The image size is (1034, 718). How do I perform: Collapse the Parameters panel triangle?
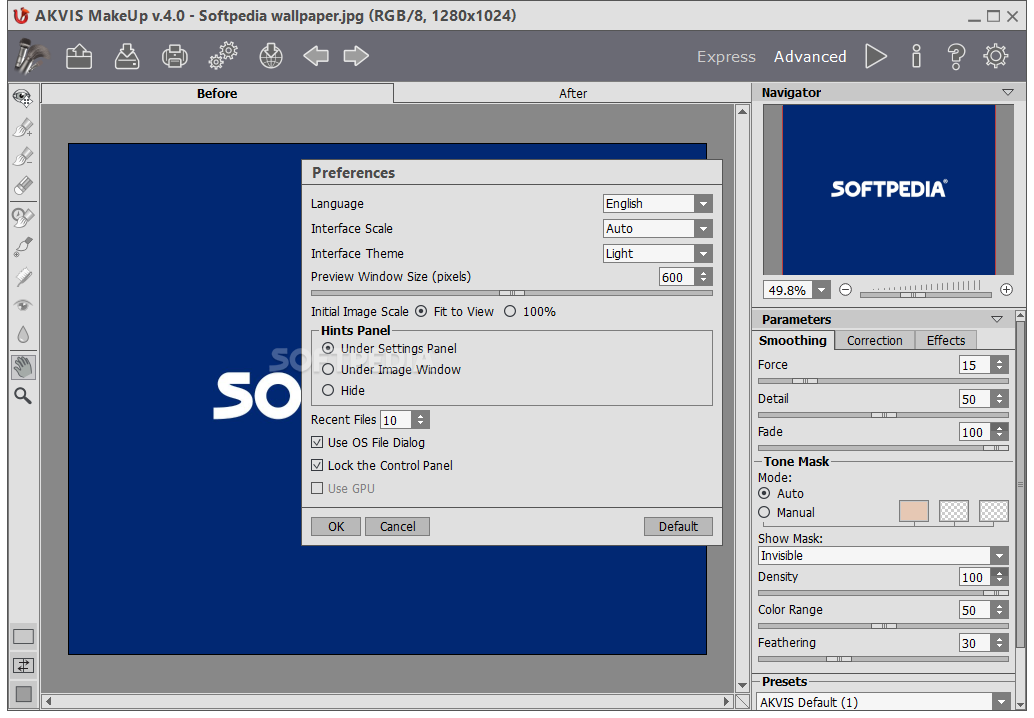997,319
